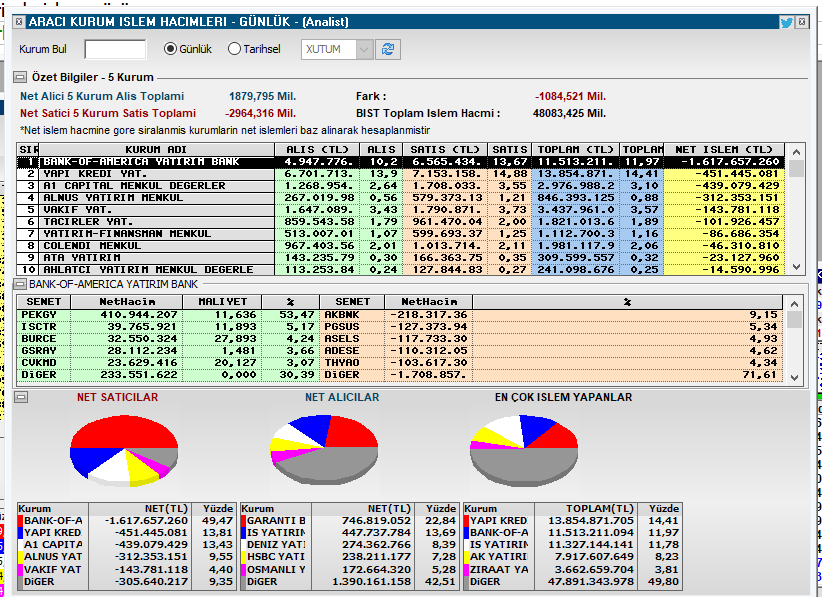This screenshot has width=822, height=597.
Task: Collapse the BANK-OF-AMERICA YATIRIM BANK detail section
Action: point(20,284)
